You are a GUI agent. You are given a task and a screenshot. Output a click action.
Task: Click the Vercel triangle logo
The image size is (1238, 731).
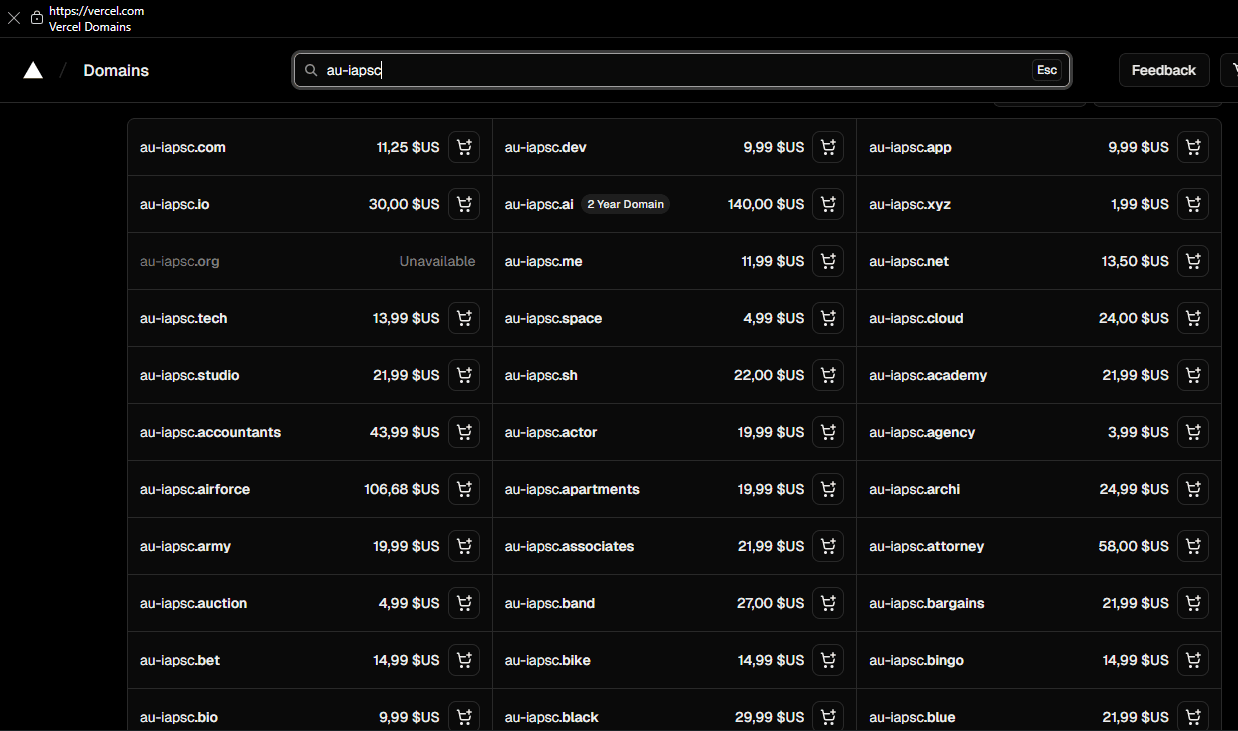(33, 70)
